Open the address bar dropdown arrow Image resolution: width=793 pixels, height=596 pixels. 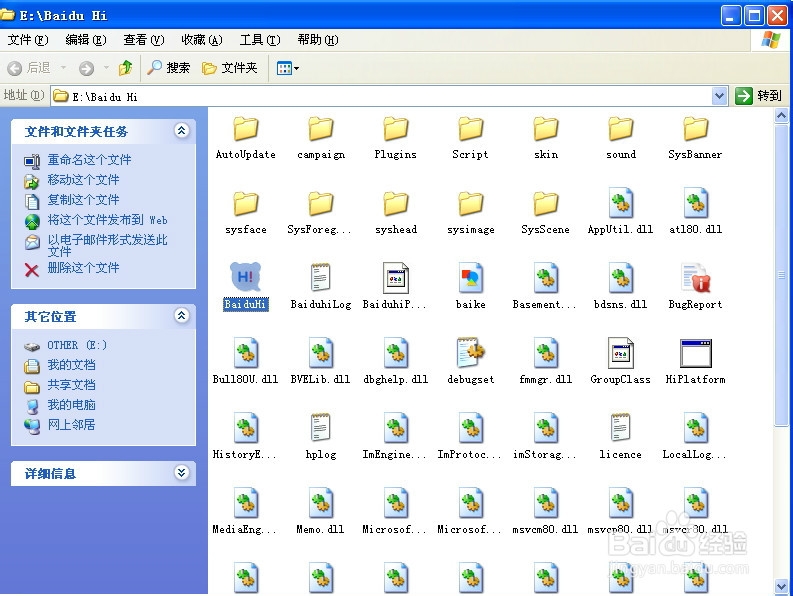click(x=719, y=96)
